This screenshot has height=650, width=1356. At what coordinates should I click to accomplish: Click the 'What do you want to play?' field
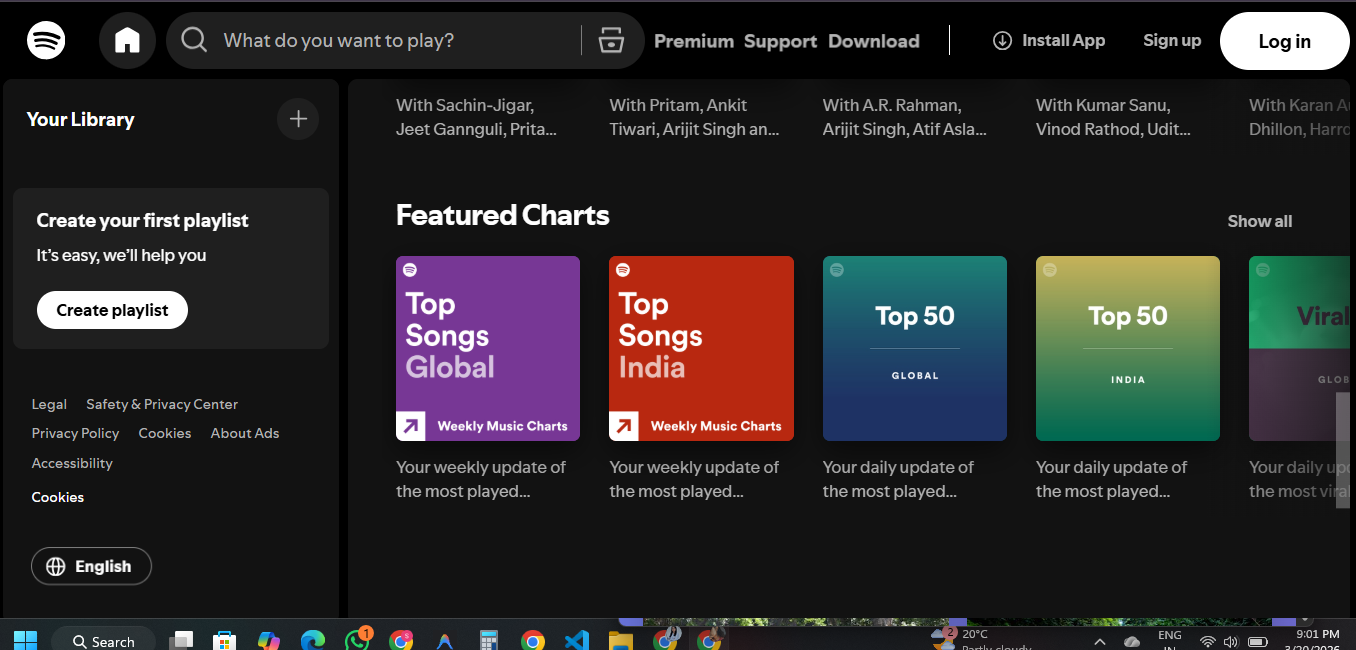pos(395,41)
